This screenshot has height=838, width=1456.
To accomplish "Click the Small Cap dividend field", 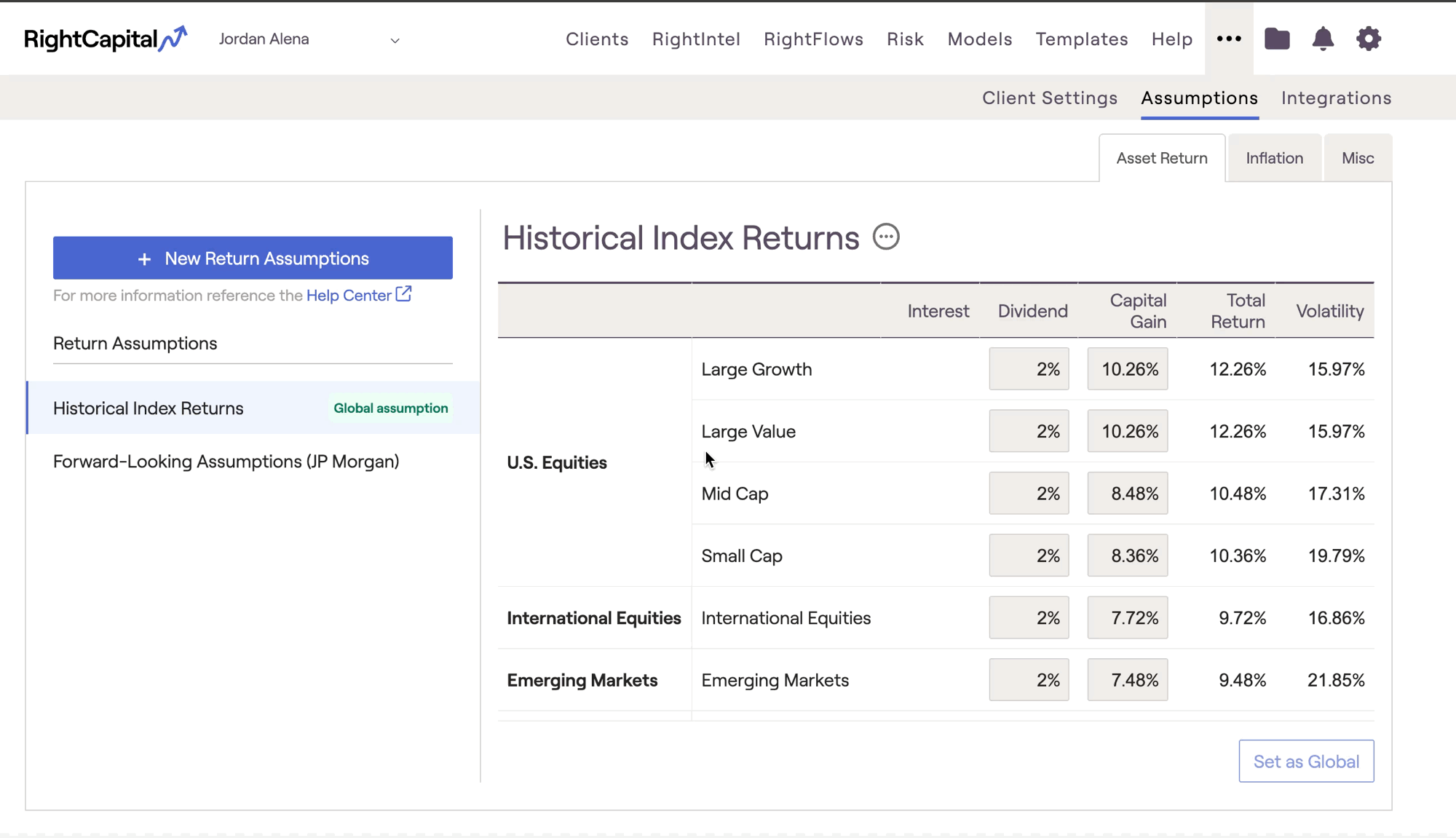I will 1029,556.
